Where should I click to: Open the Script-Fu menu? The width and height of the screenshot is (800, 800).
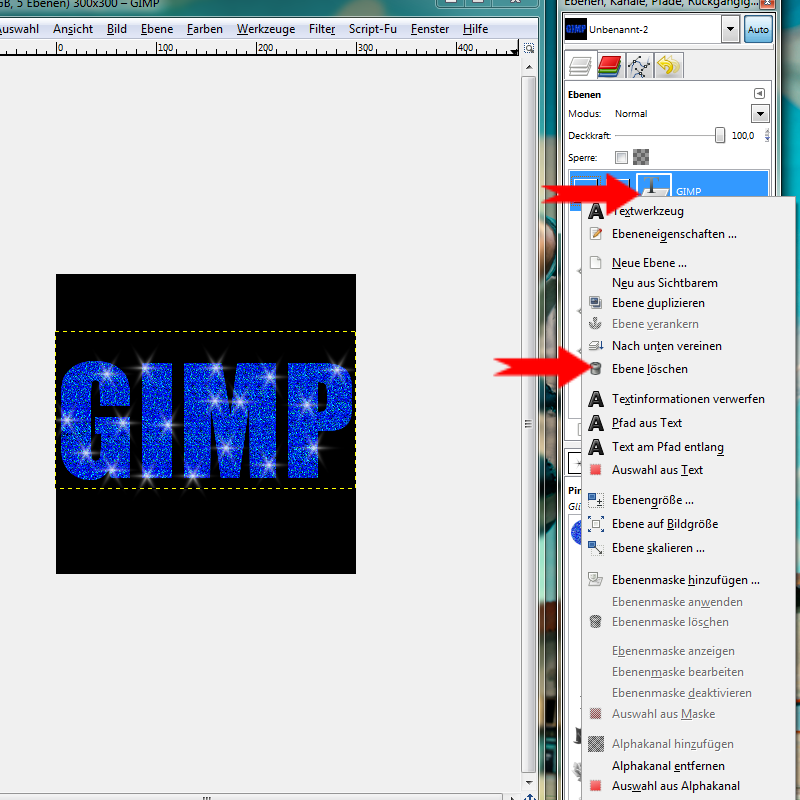[x=373, y=29]
